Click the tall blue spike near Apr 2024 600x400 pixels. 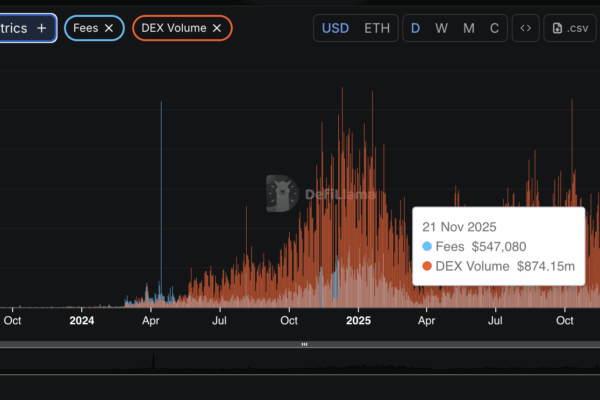[x=161, y=200]
